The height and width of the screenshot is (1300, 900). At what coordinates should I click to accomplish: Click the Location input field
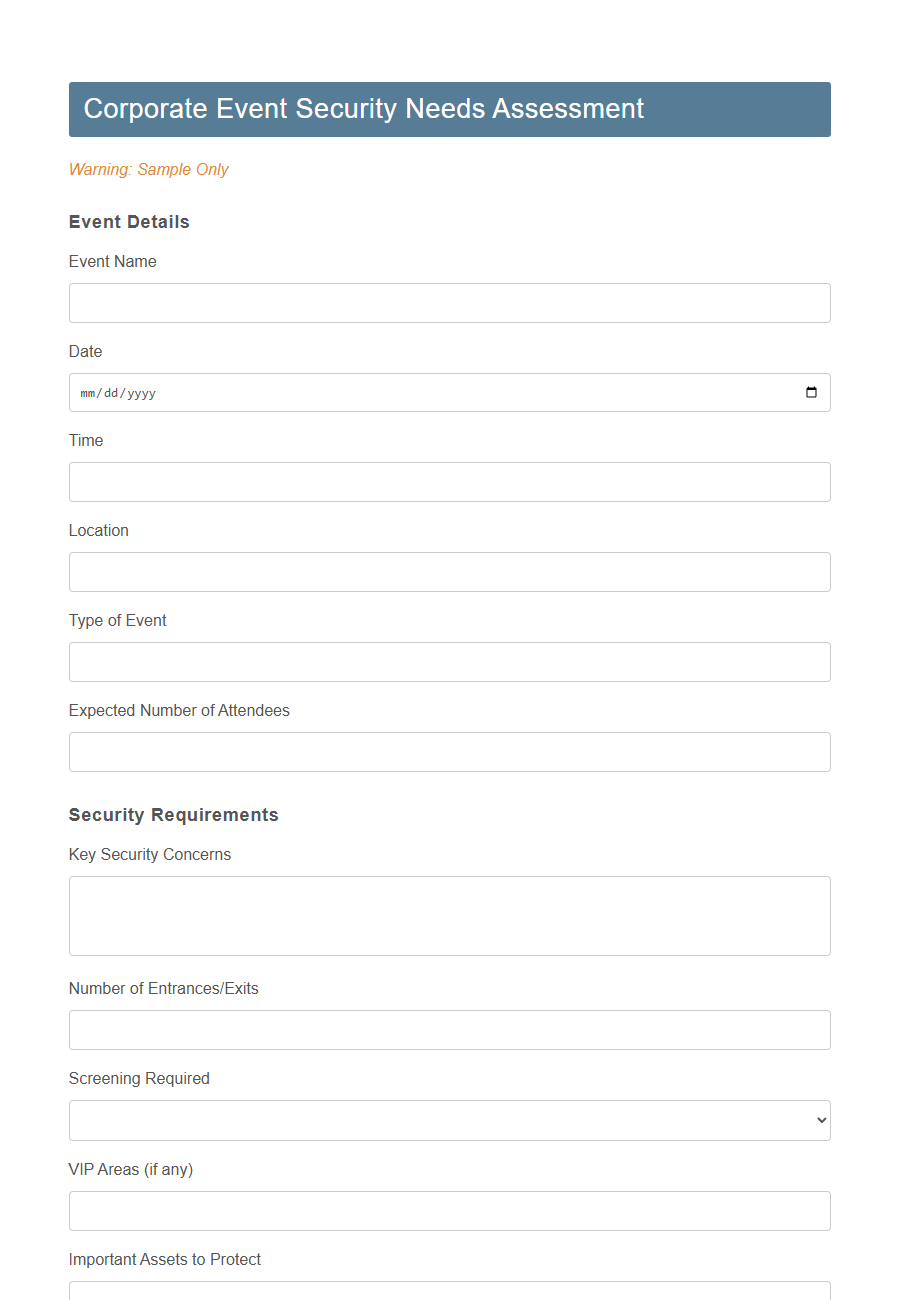(x=449, y=572)
